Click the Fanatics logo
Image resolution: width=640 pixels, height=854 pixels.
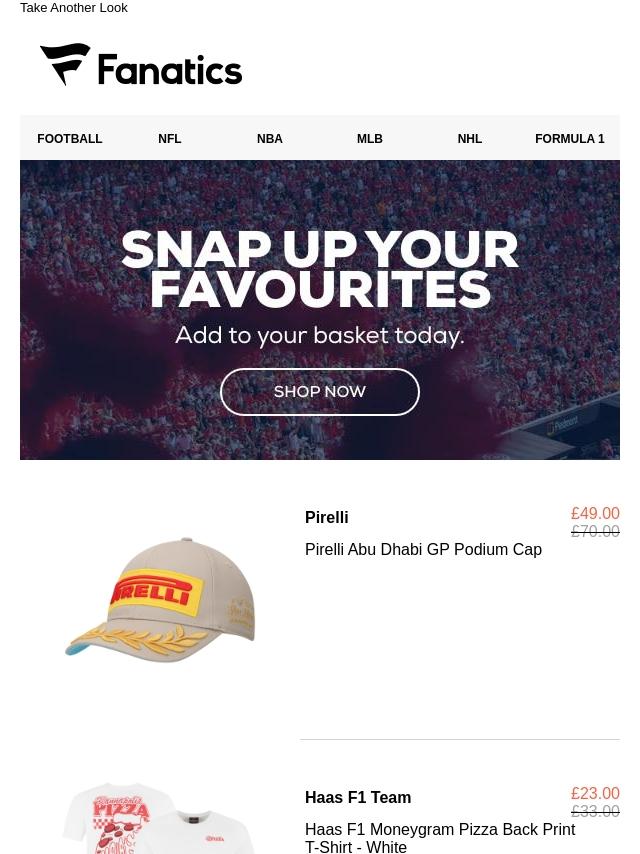141,64
